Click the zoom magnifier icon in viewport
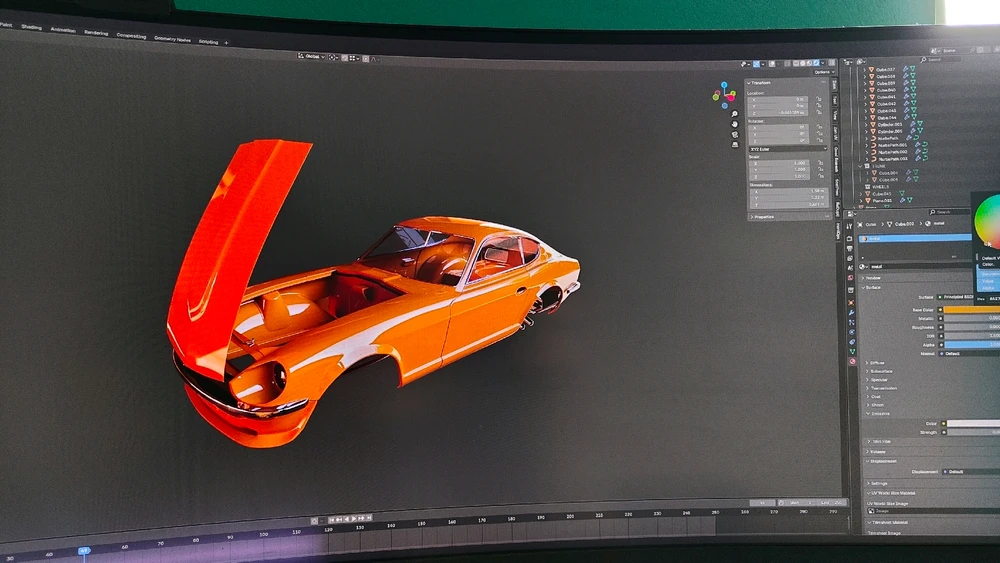 pos(734,114)
